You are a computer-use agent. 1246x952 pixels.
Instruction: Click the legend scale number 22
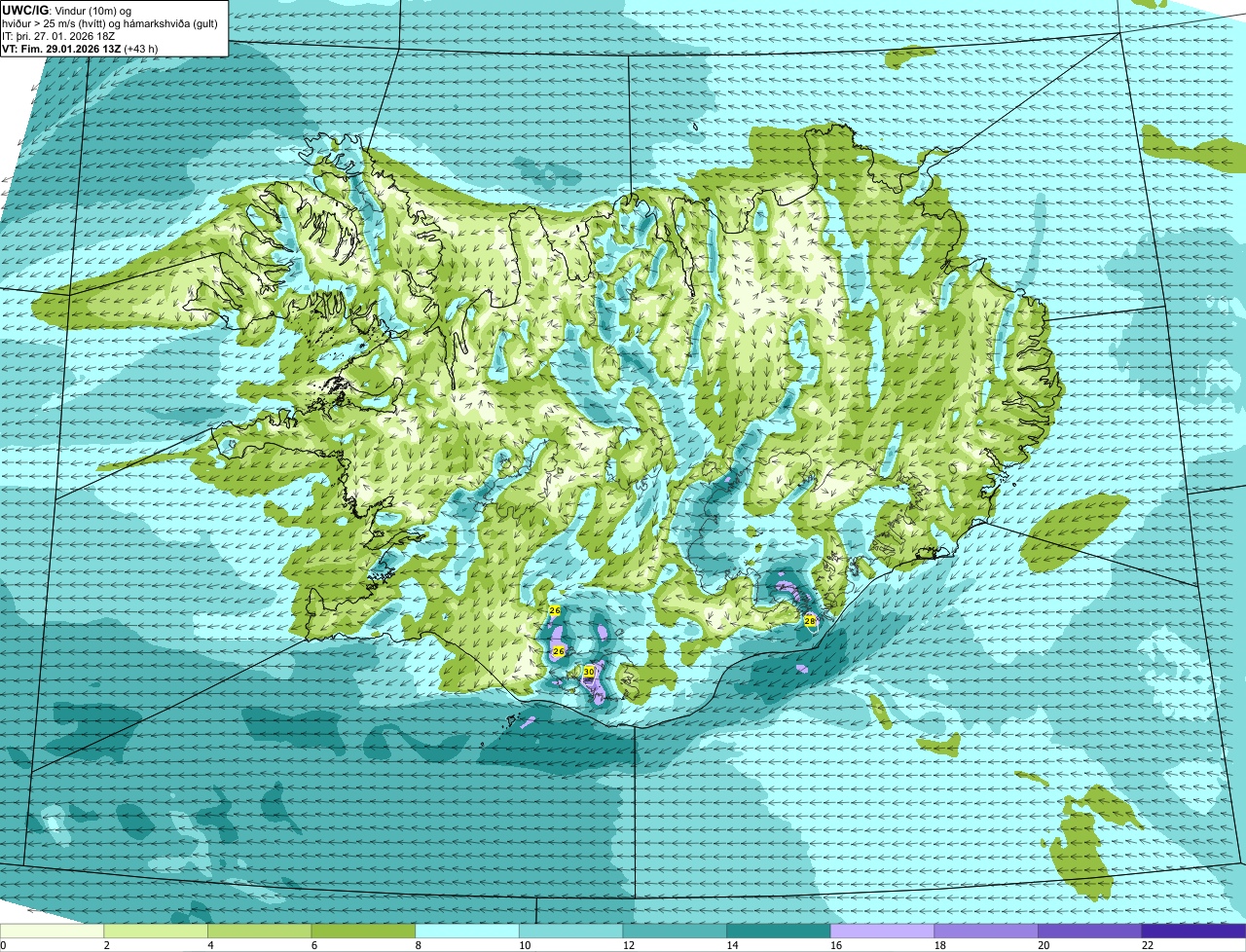click(1148, 945)
